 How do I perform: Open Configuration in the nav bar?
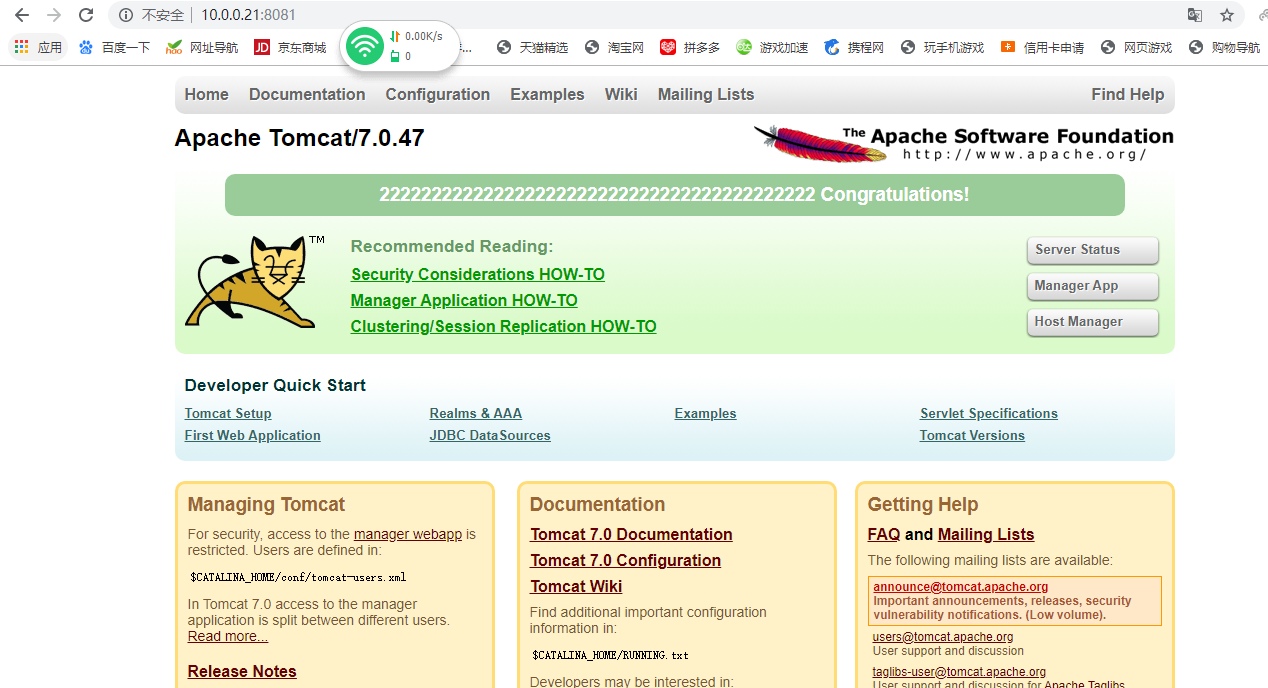coord(438,94)
